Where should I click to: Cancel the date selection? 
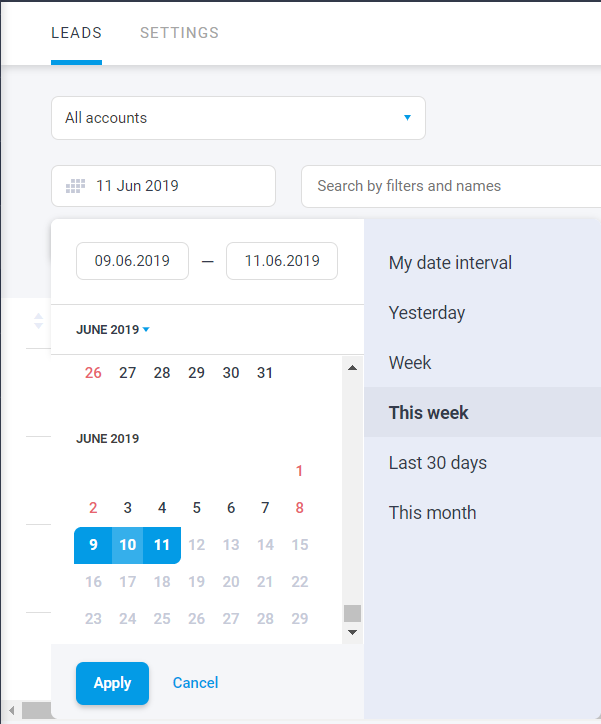tap(195, 683)
